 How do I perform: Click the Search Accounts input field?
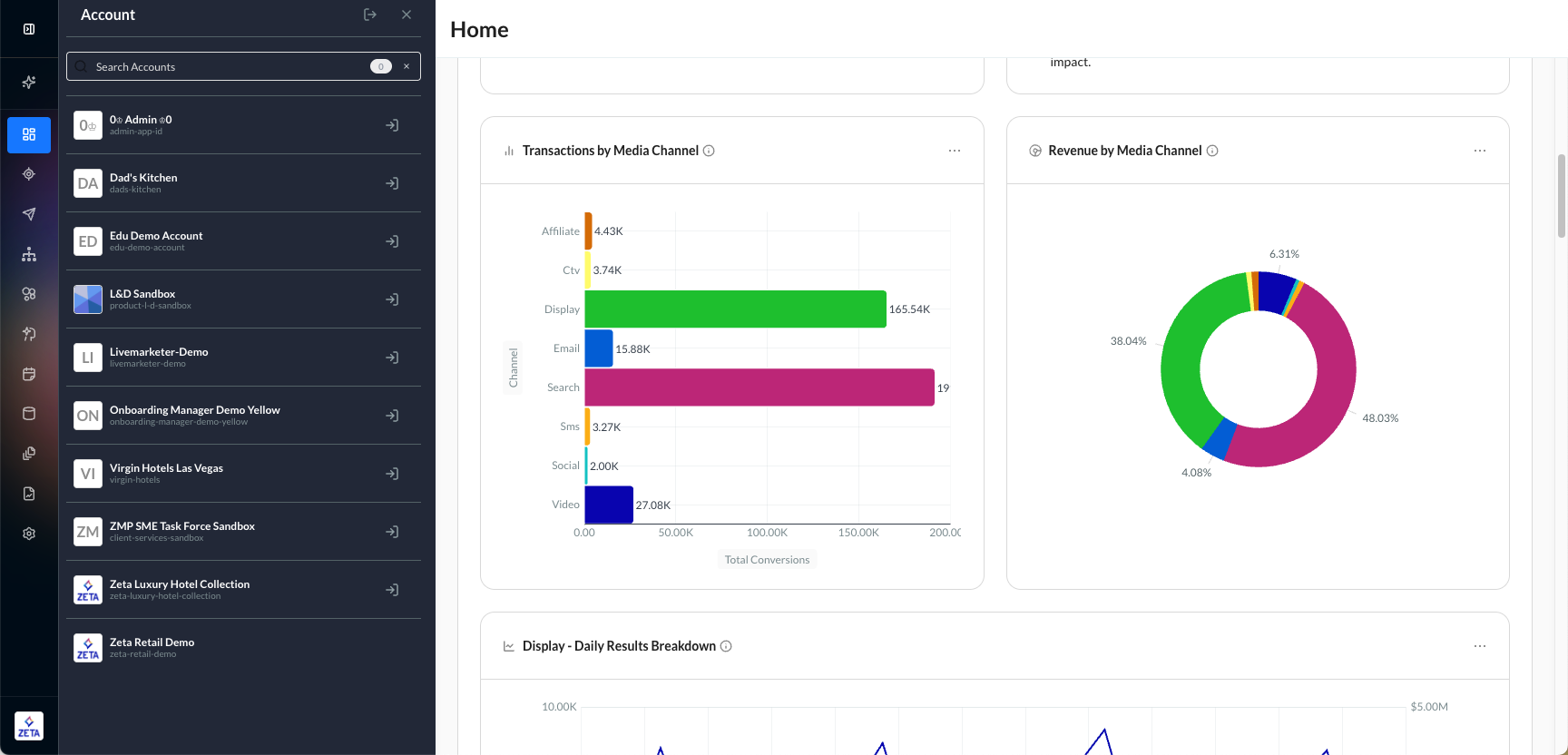coord(227,66)
